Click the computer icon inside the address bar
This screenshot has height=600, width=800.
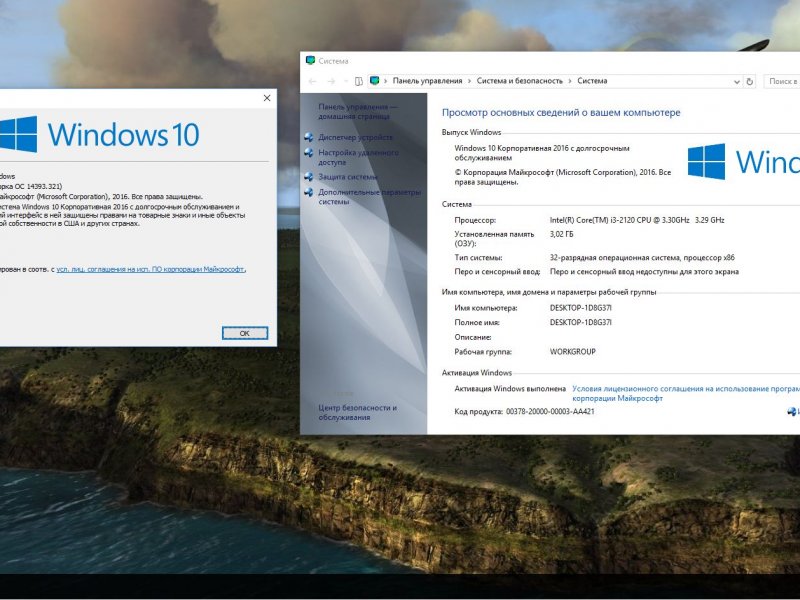pyautogui.click(x=374, y=81)
